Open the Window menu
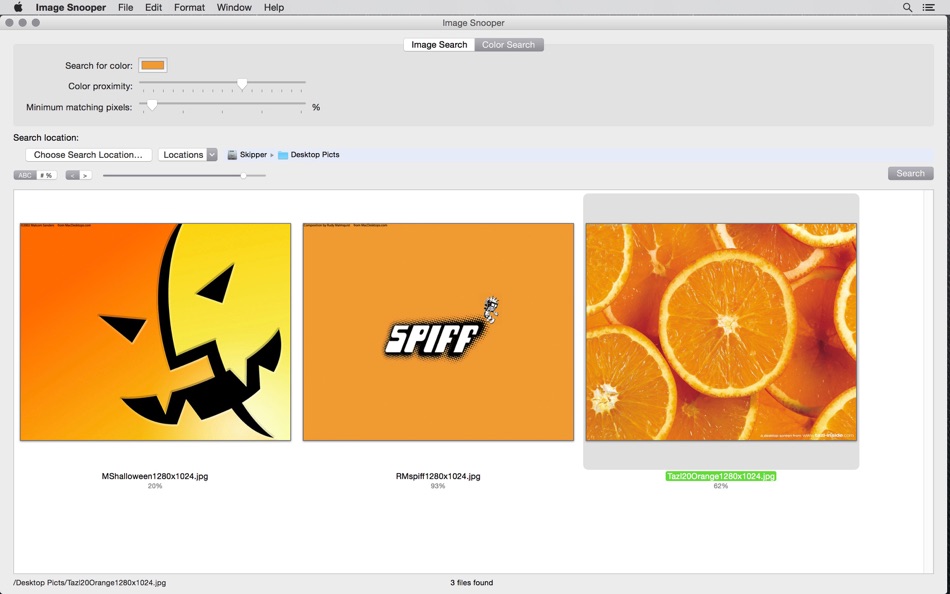950x594 pixels. (x=233, y=7)
